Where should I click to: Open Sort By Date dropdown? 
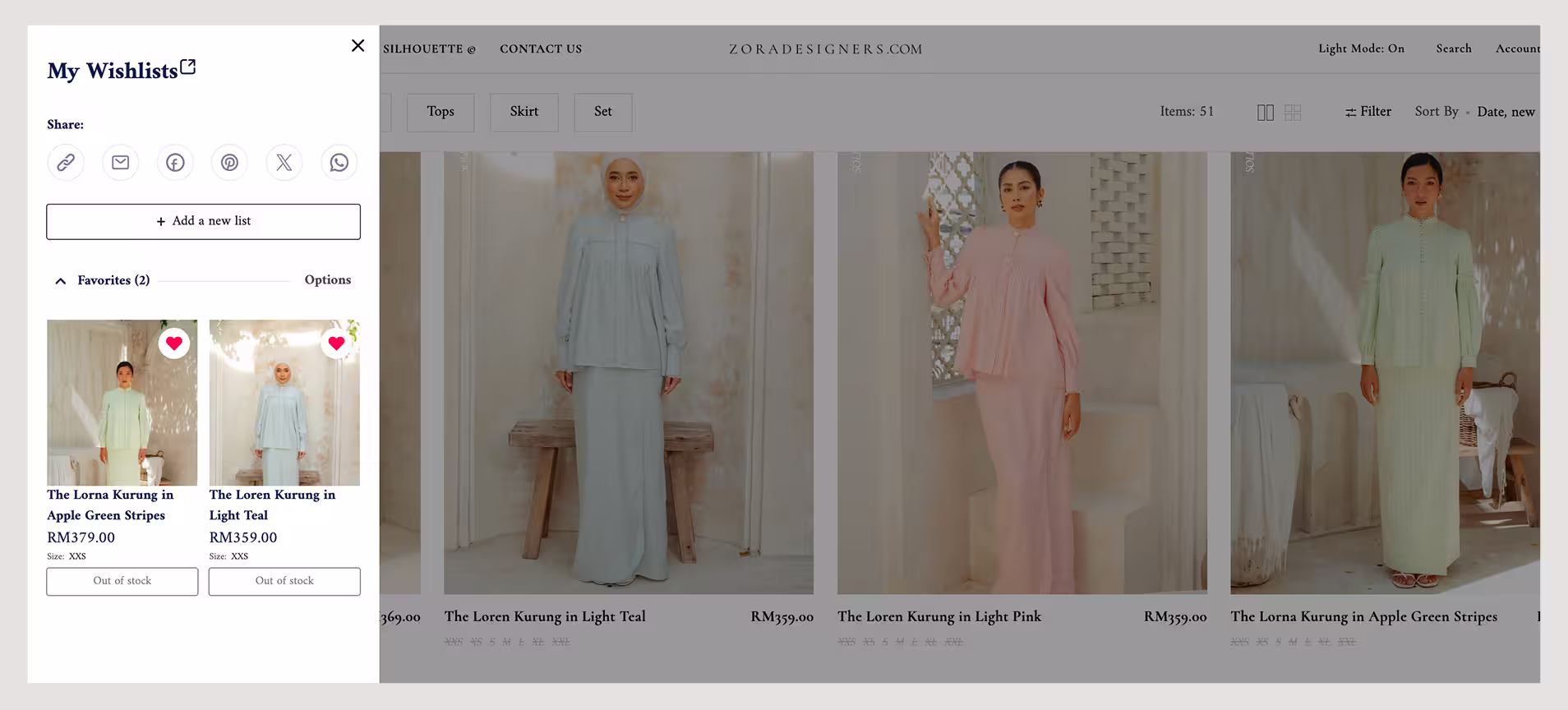(x=1474, y=112)
